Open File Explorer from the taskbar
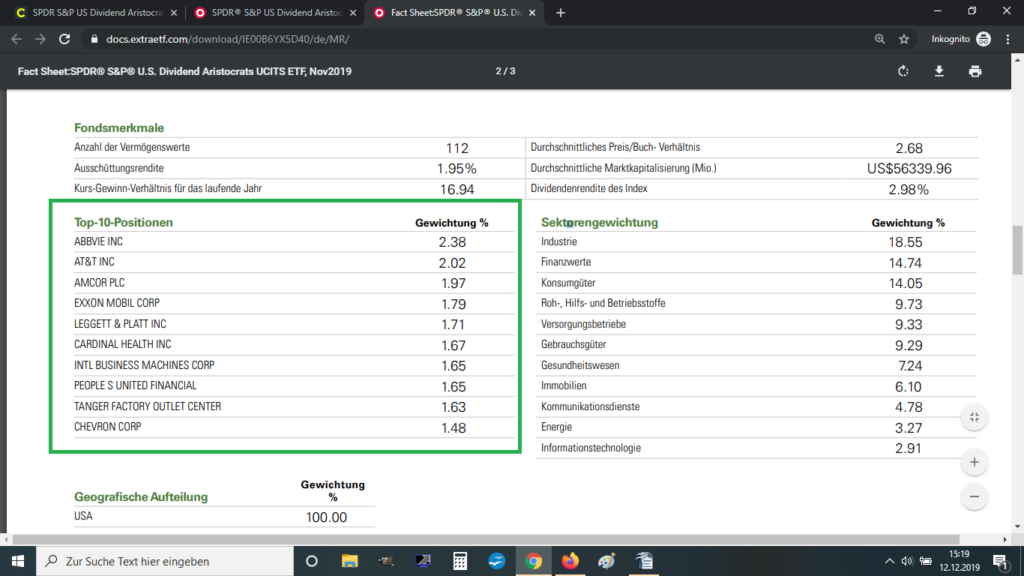This screenshot has height=576, width=1024. point(349,561)
